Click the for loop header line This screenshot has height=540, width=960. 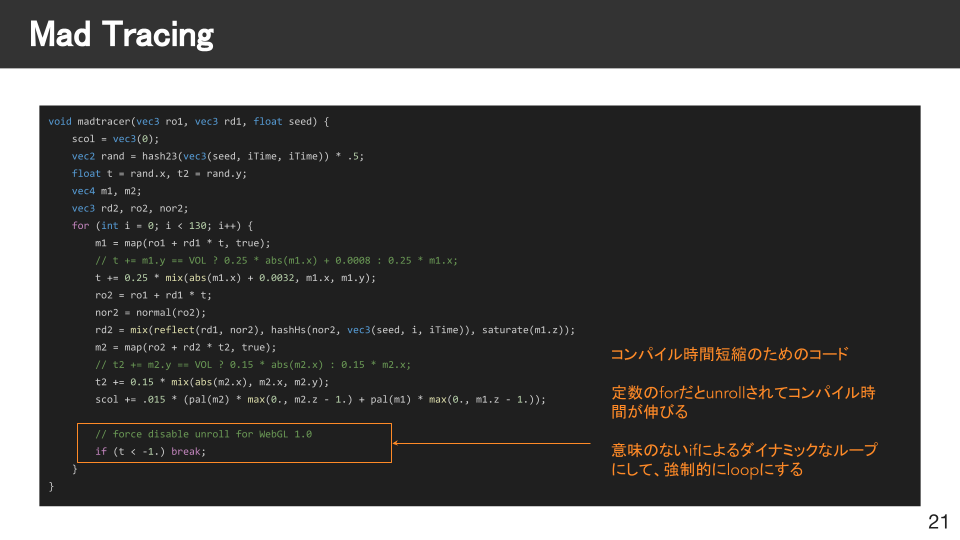click(x=162, y=225)
